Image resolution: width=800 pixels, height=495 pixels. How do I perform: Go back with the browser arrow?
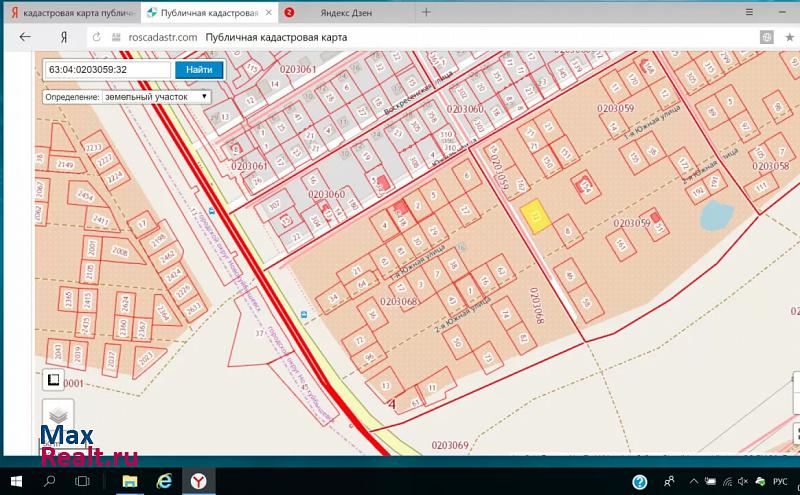tap(25, 37)
